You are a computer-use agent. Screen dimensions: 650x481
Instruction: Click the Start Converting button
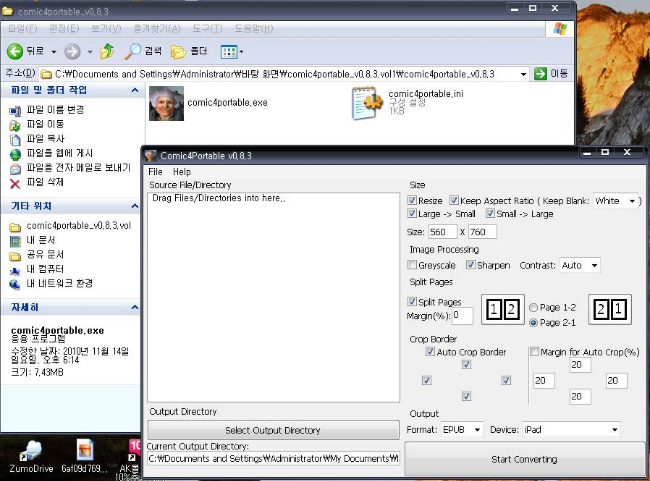pyautogui.click(x=524, y=459)
